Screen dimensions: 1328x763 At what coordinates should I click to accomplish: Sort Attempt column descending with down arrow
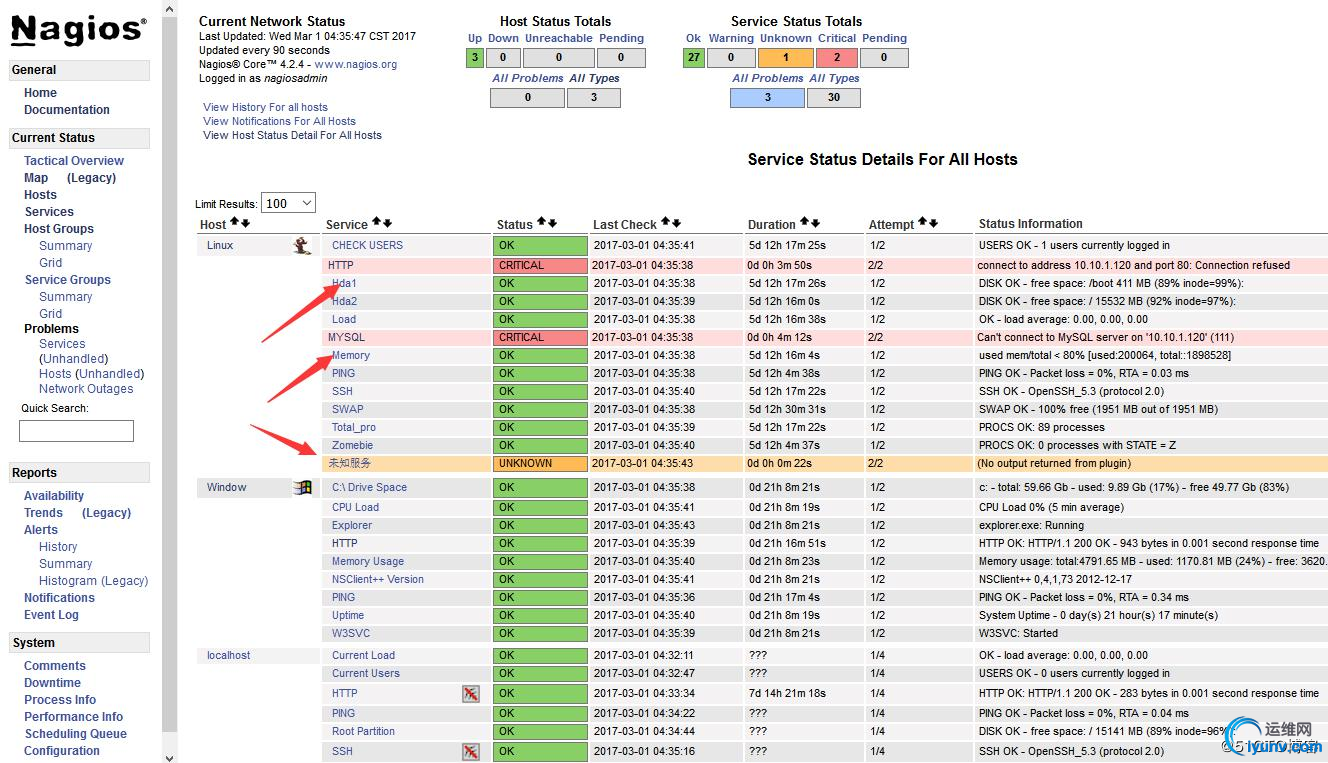click(934, 222)
